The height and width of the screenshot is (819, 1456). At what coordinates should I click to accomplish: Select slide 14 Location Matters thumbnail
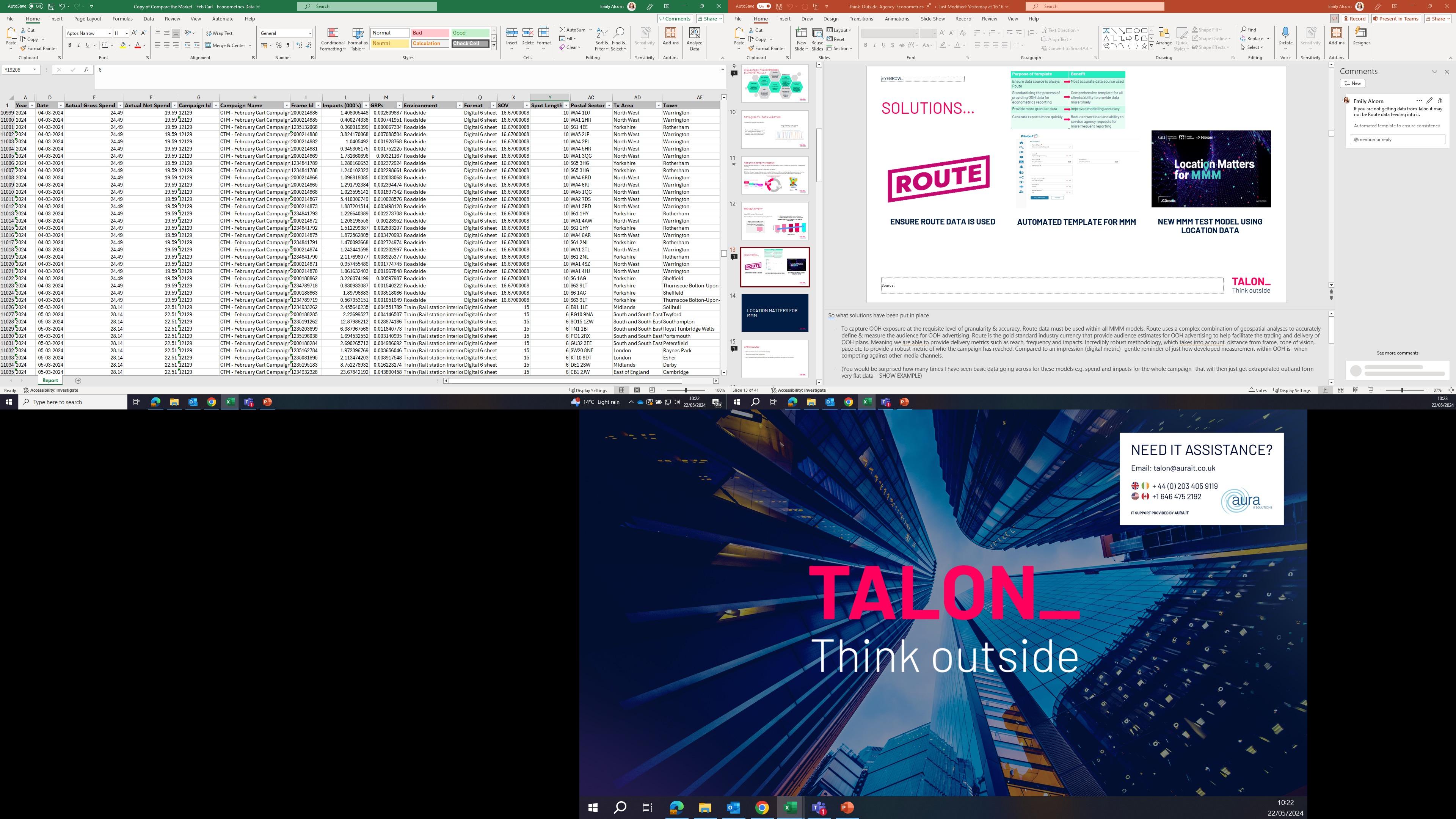pyautogui.click(x=774, y=313)
